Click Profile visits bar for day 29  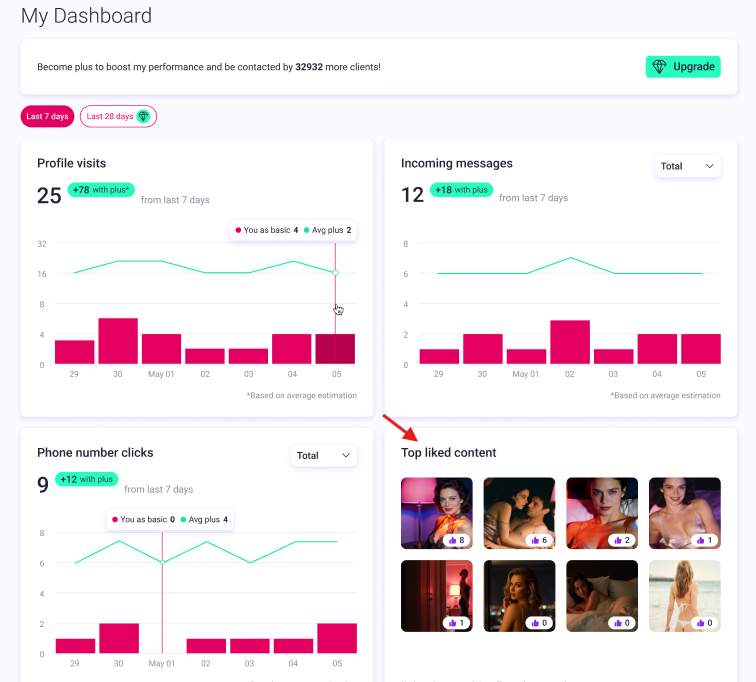tap(75, 352)
